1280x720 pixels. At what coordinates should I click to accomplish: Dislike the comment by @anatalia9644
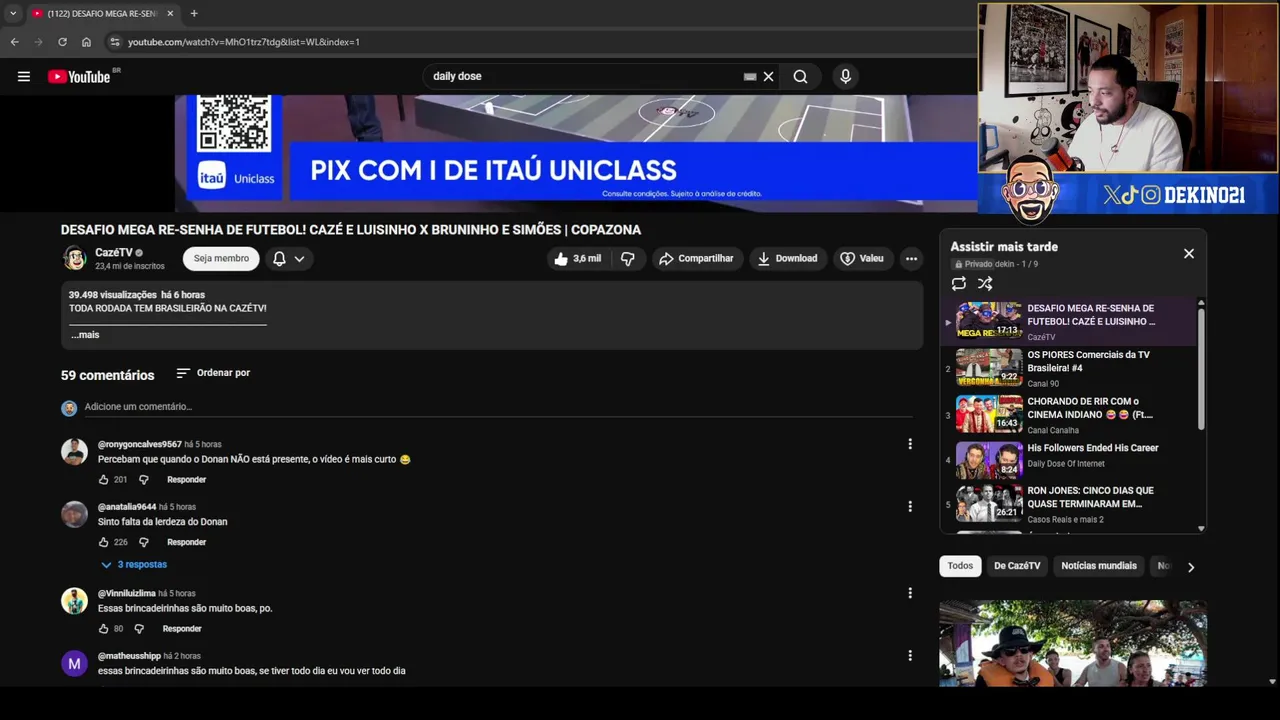tap(143, 542)
